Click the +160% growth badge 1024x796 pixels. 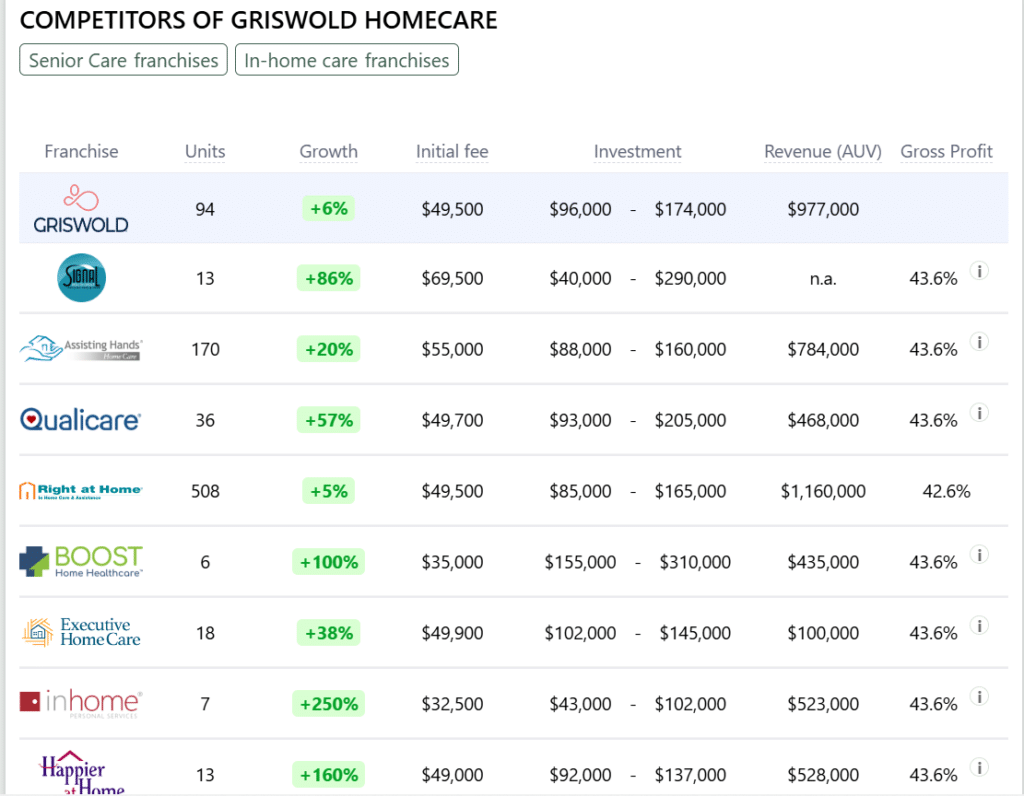(328, 775)
